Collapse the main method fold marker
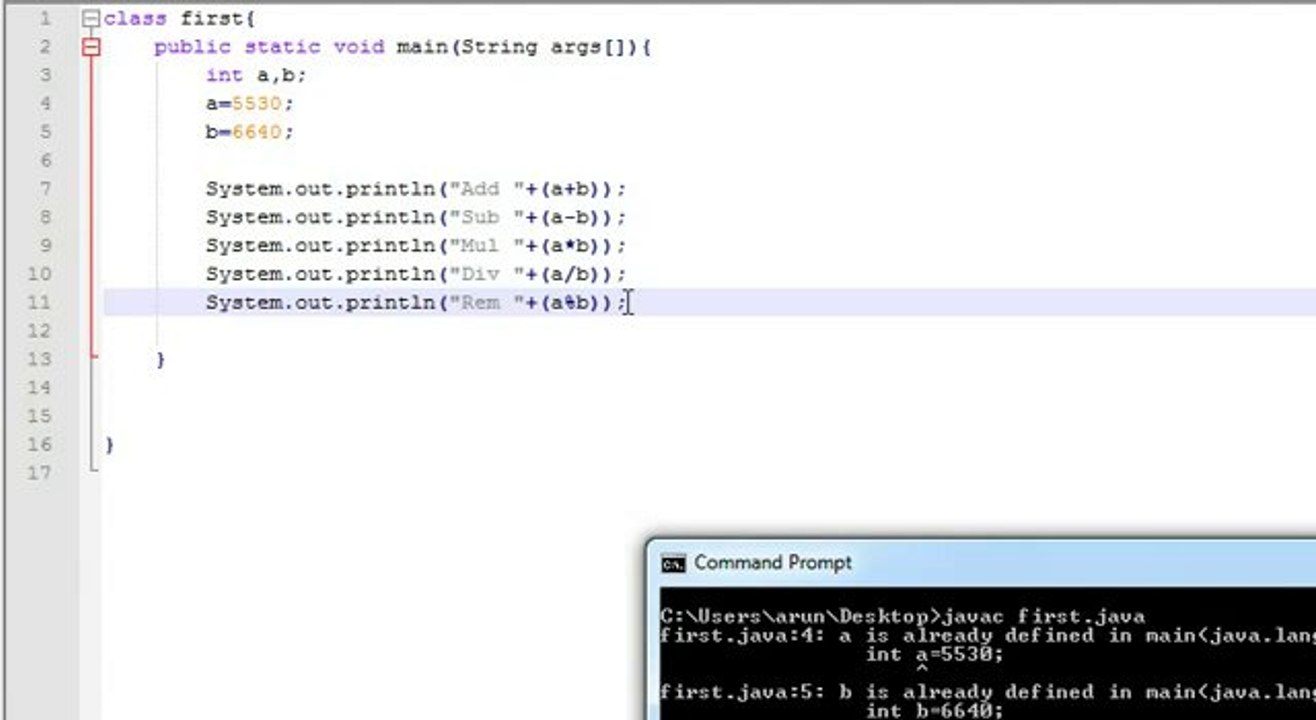Screen dimensions: 1316x720 [91, 46]
